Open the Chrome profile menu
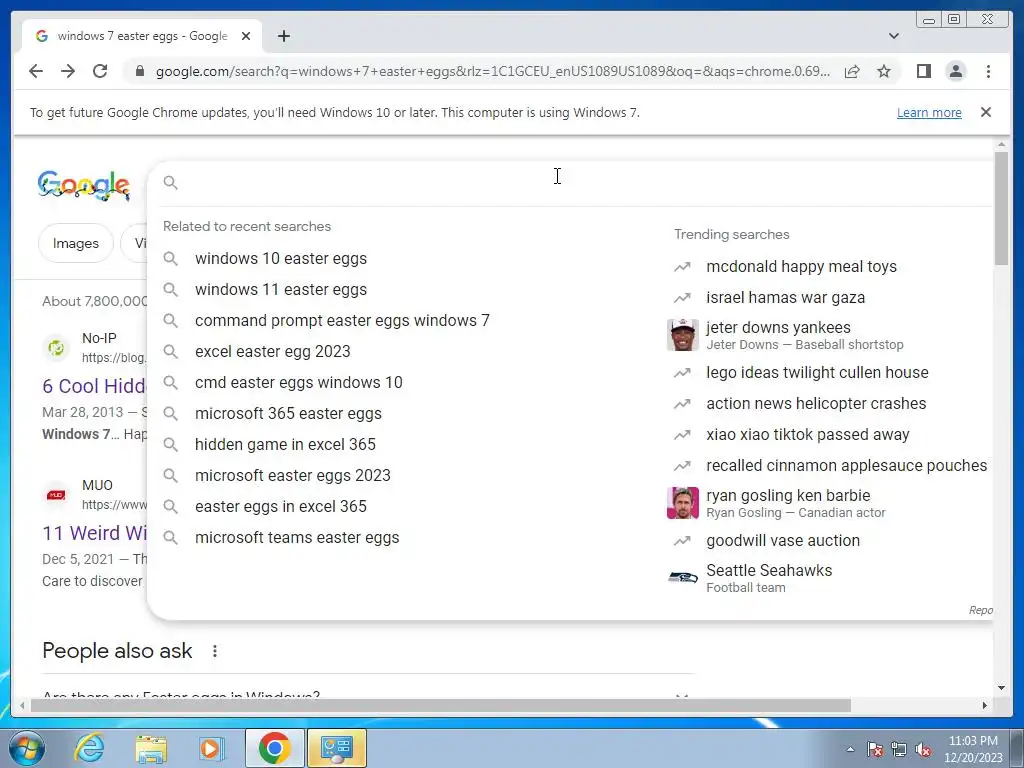The image size is (1024, 768). pos(955,71)
